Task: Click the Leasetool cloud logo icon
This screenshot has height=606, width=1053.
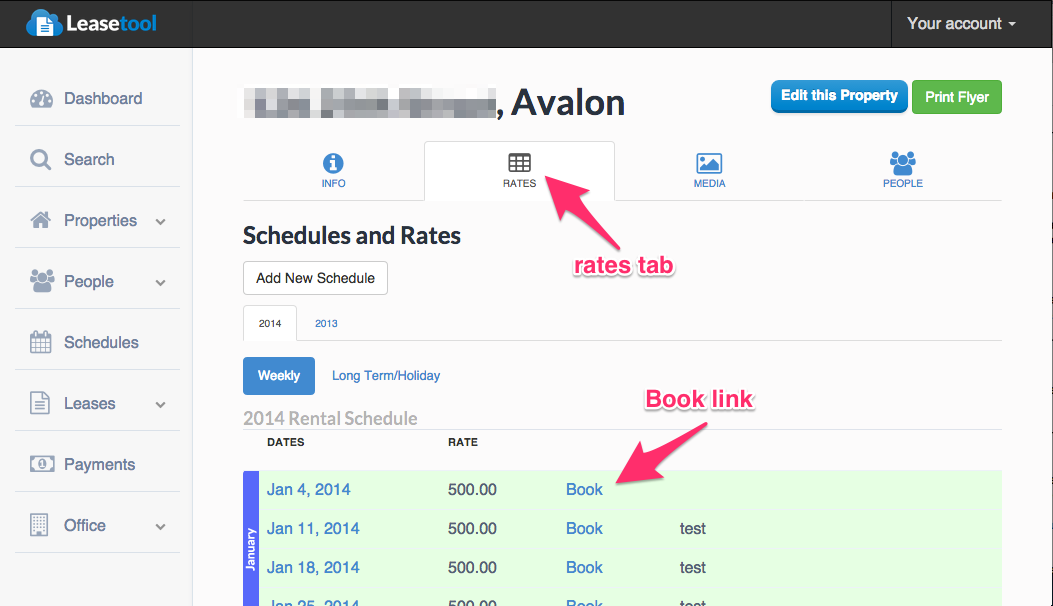Action: pos(43,23)
